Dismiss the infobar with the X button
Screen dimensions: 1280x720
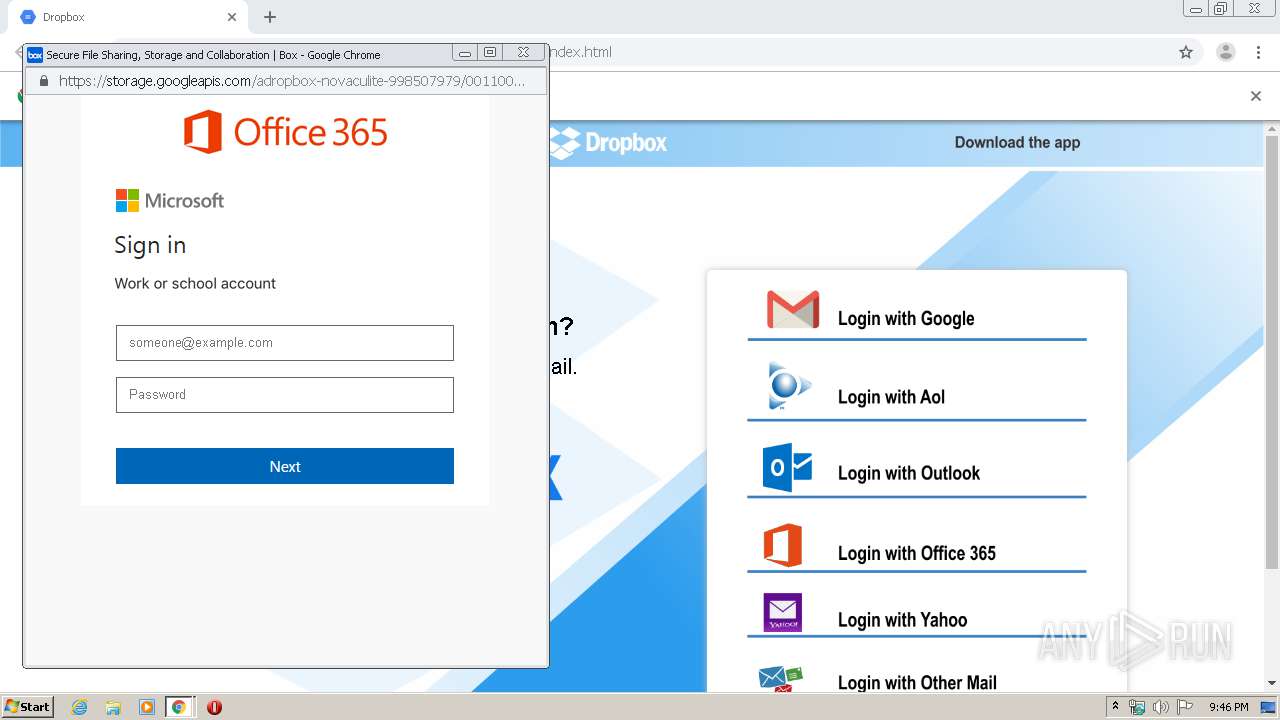point(1256,96)
